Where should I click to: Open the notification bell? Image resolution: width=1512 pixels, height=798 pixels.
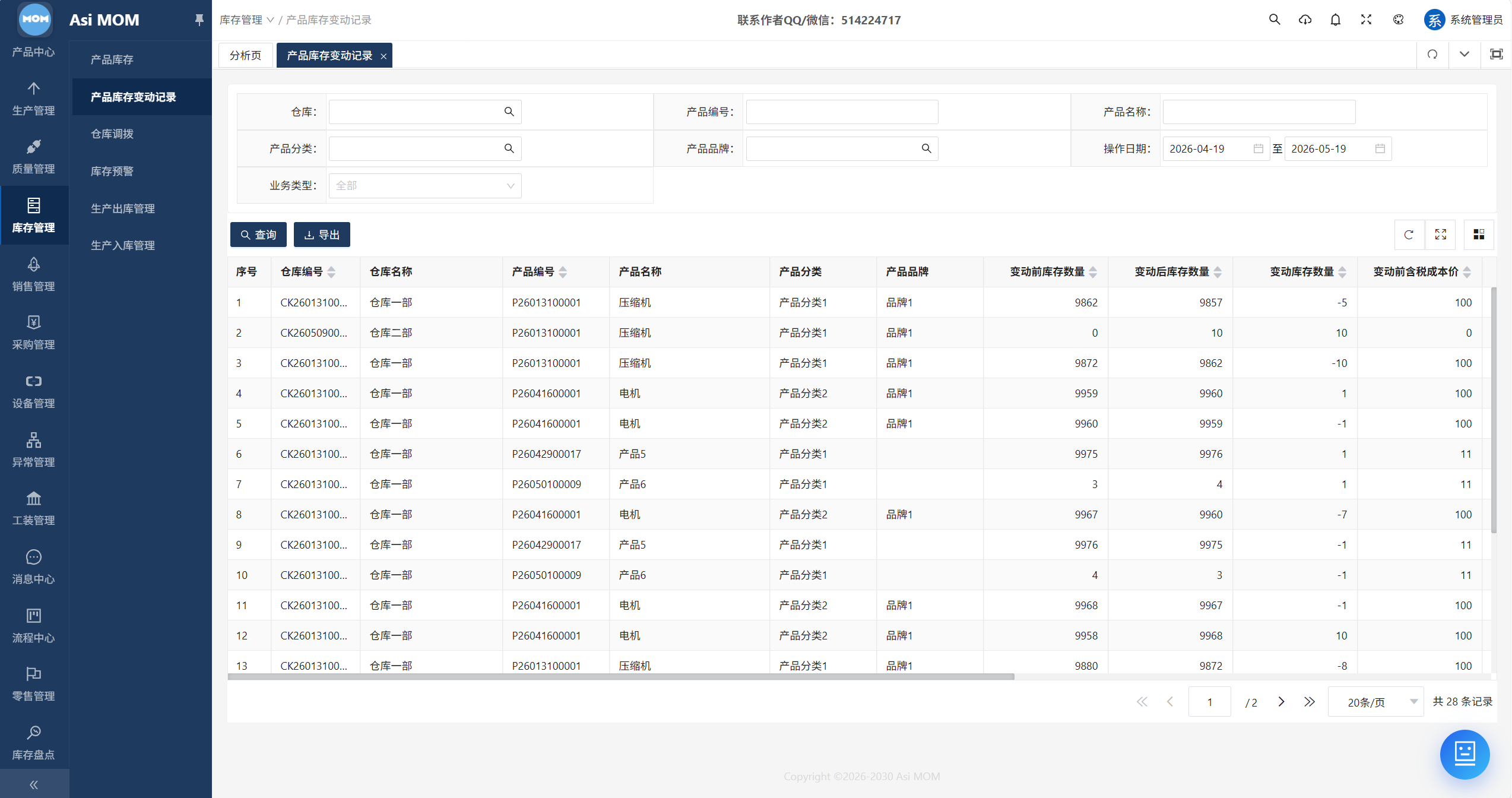[x=1336, y=20]
